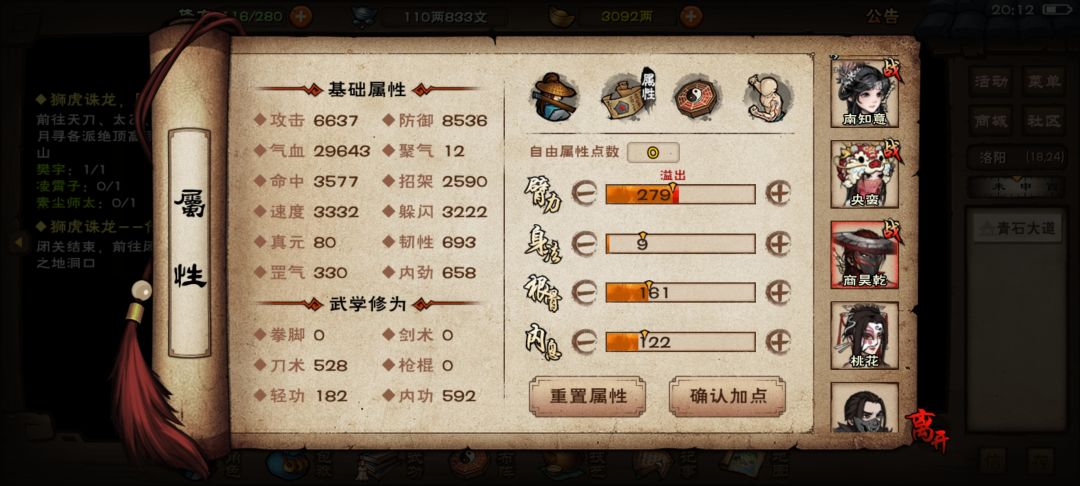Viewport: 1080px width, 486px height.
Task: Open the 公告 announcements tab
Action: click(x=882, y=16)
